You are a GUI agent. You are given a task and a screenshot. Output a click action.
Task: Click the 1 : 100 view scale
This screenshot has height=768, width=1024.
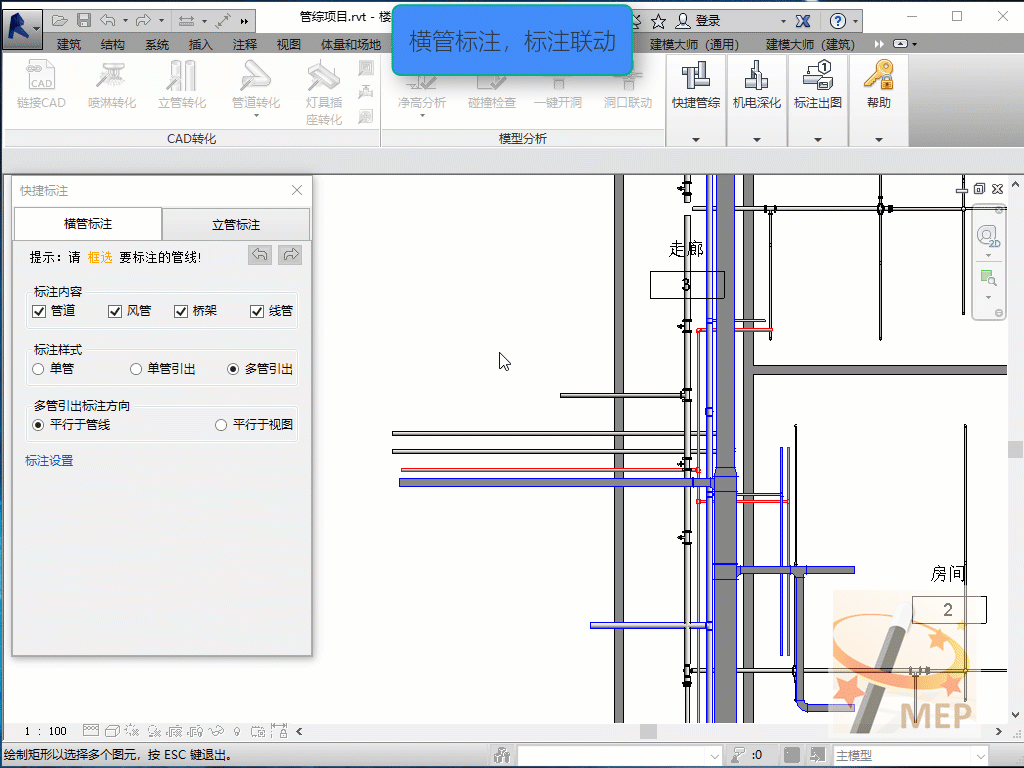[45, 731]
